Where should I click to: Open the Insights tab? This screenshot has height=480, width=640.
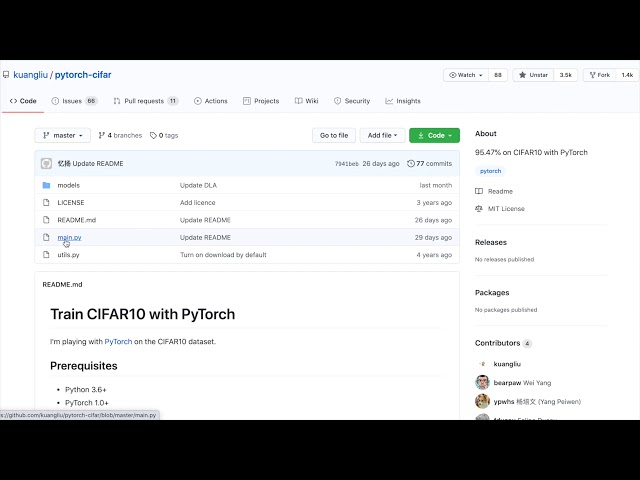pos(403,101)
